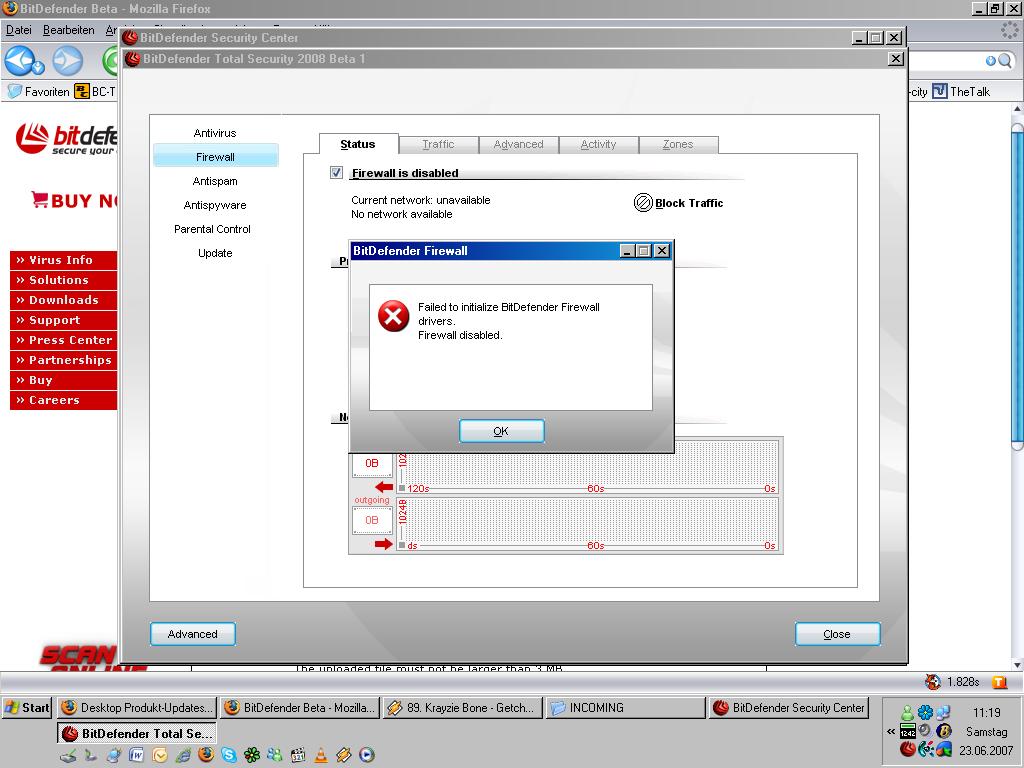Viewport: 1024px width, 768px height.
Task: Click the red outgoing traffic arrow
Action: 384,544
